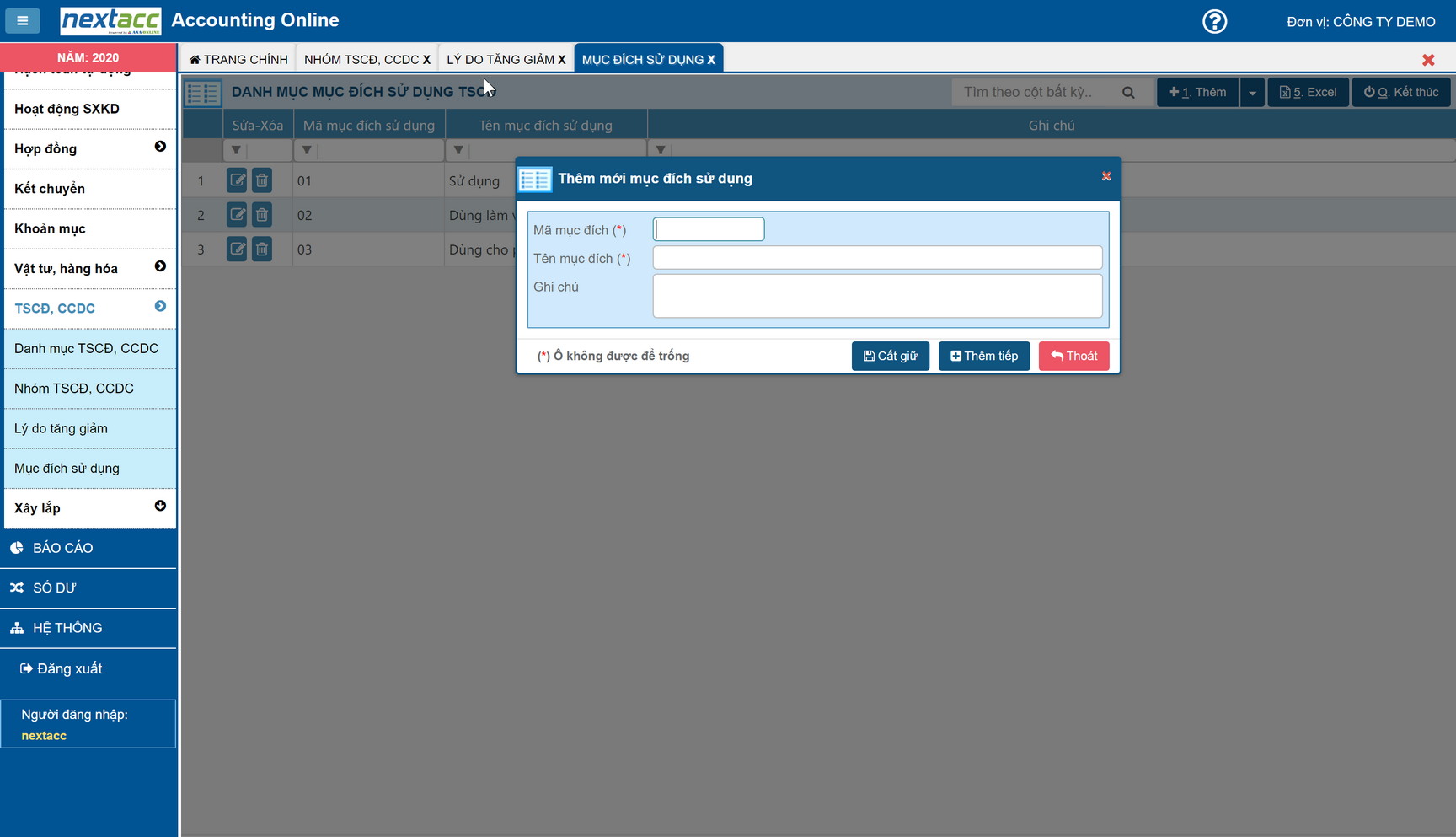Click edit icon for row 03
Viewport: 1456px width, 837px height.
(237, 249)
